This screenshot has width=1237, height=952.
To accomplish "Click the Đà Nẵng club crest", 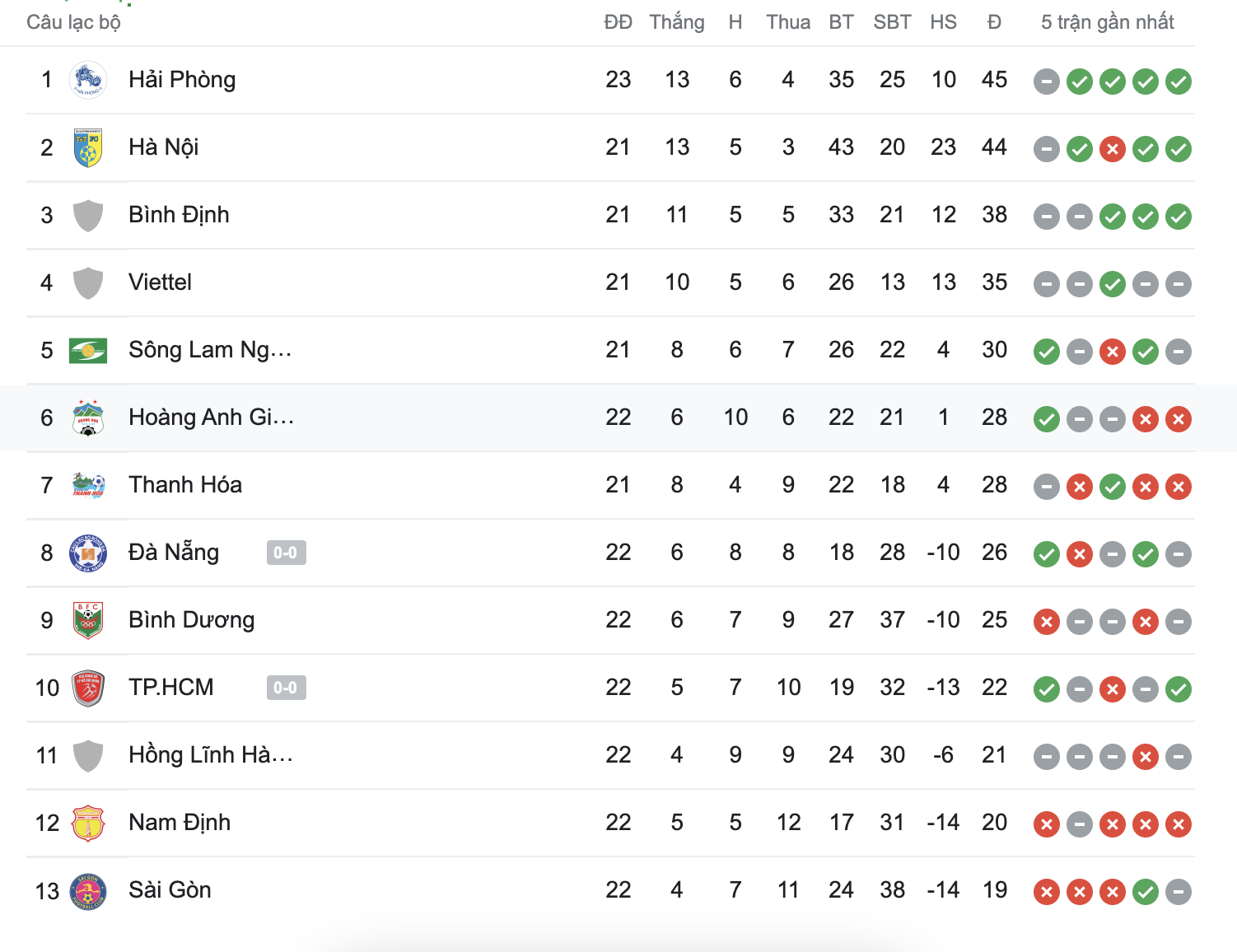I will click(x=88, y=553).
